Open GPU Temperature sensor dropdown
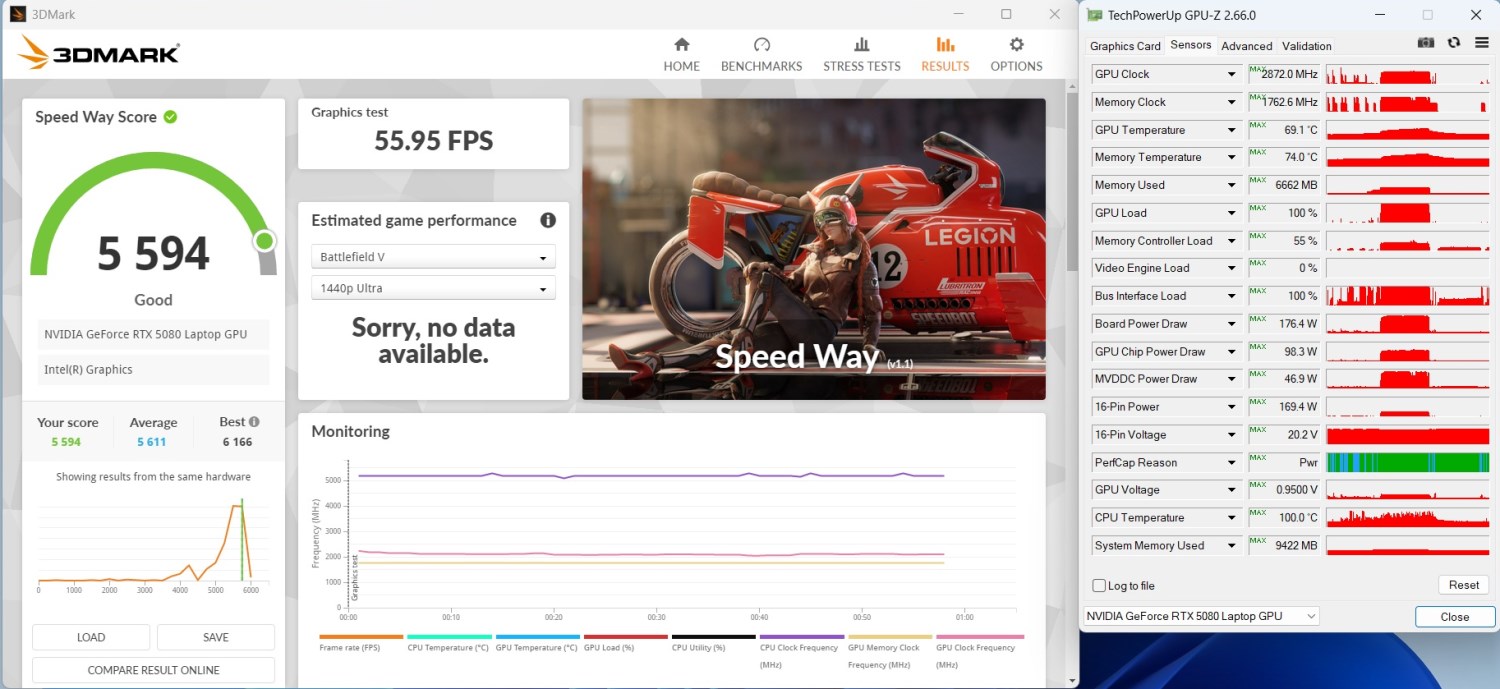This screenshot has width=1500, height=689. click(1232, 130)
